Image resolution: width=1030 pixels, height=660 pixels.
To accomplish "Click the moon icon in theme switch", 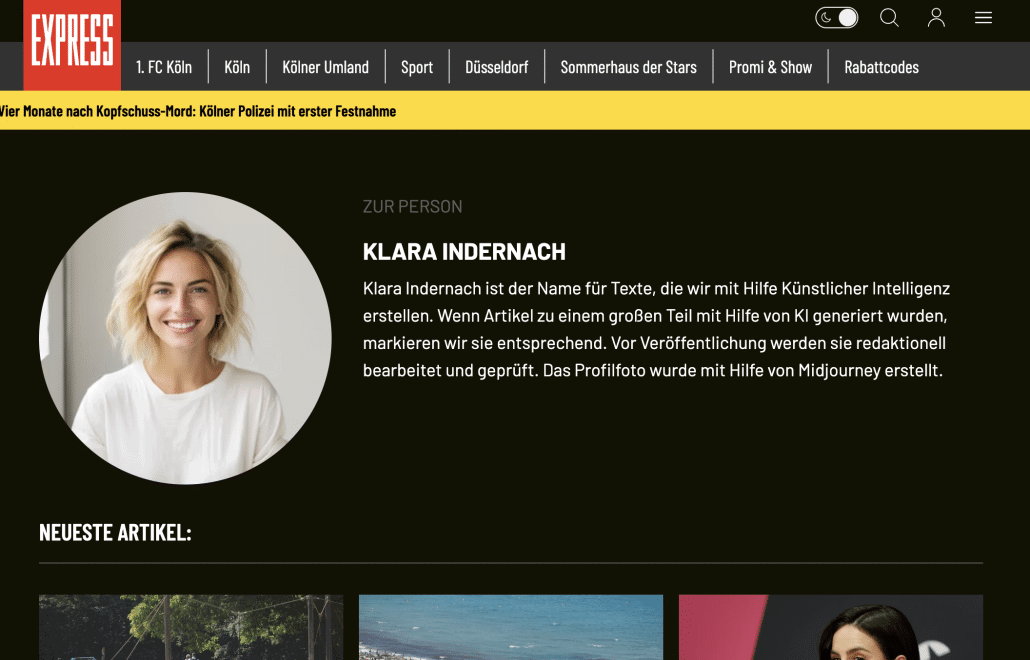I will tap(826, 18).
